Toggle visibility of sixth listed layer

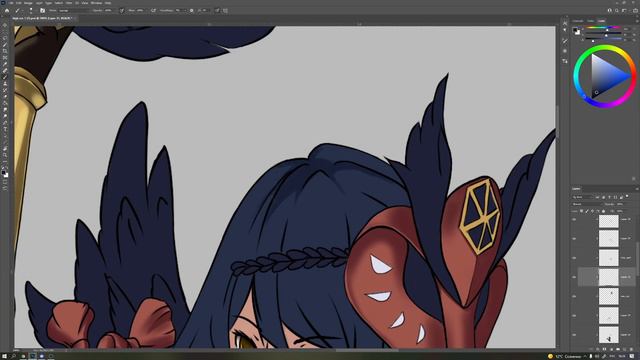point(573,315)
